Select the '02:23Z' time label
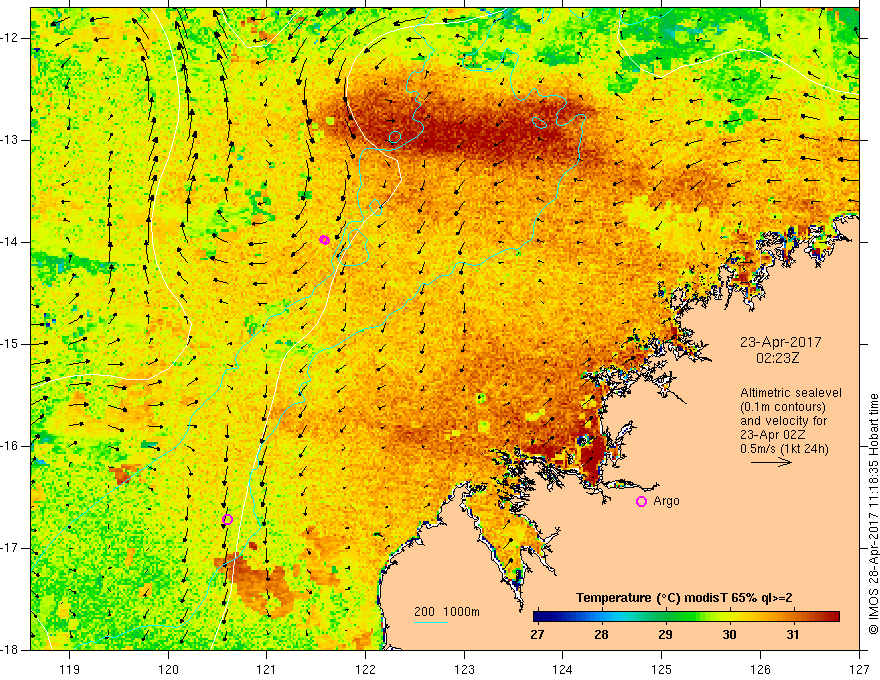 [x=777, y=357]
